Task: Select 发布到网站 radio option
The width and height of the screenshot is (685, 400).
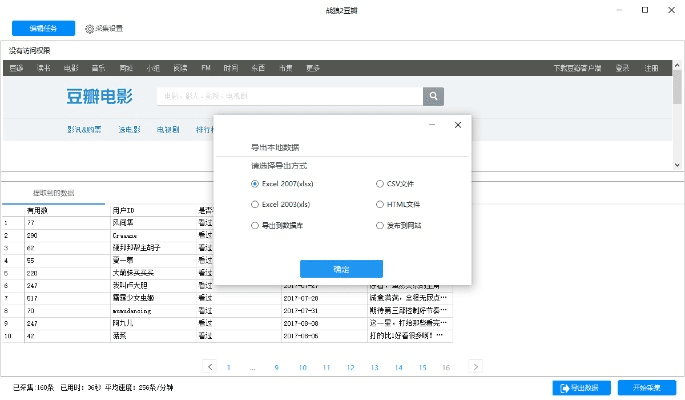Action: (398, 225)
